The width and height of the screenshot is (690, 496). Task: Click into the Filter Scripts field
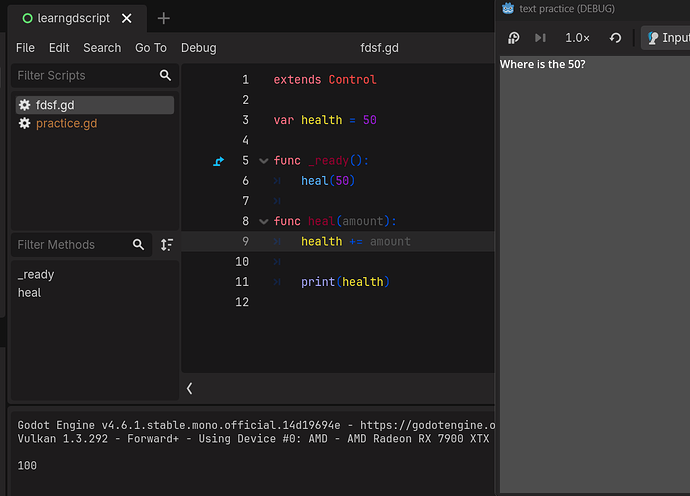coord(86,75)
